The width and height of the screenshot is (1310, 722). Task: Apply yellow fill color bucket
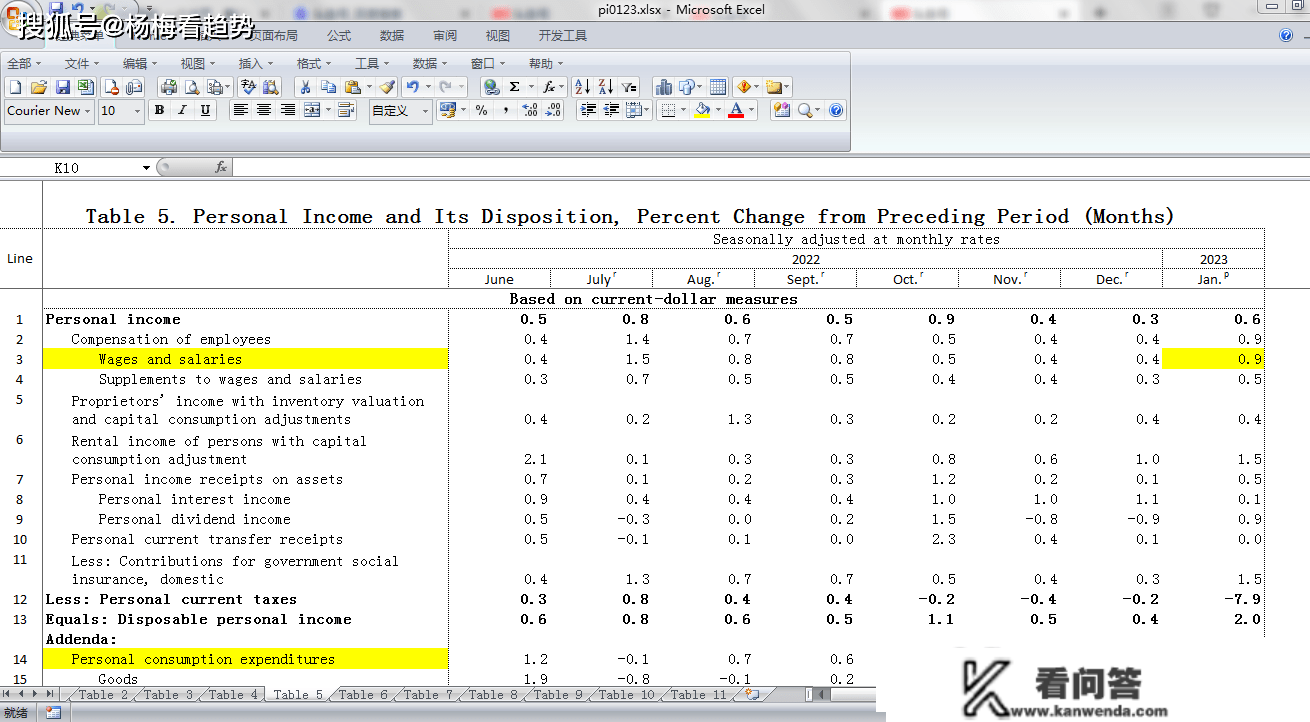(702, 110)
